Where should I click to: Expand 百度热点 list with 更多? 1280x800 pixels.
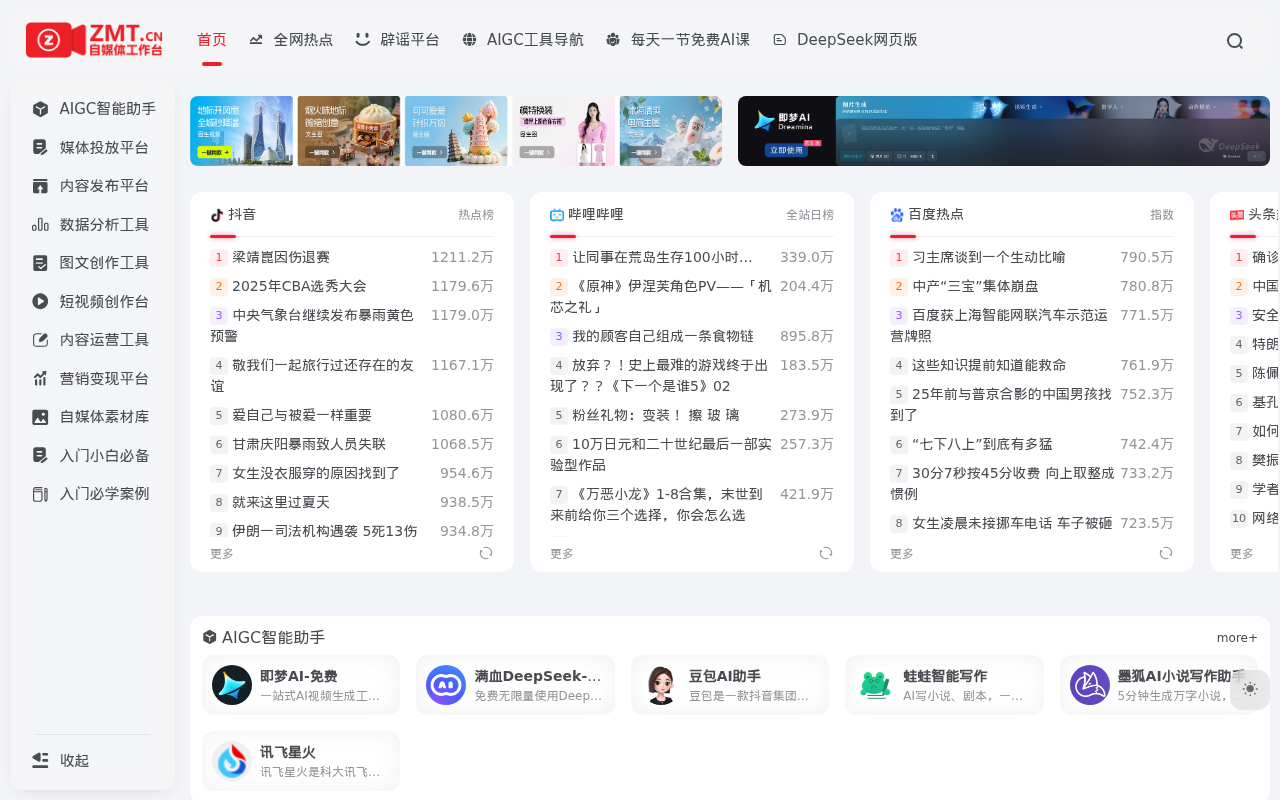click(902, 553)
